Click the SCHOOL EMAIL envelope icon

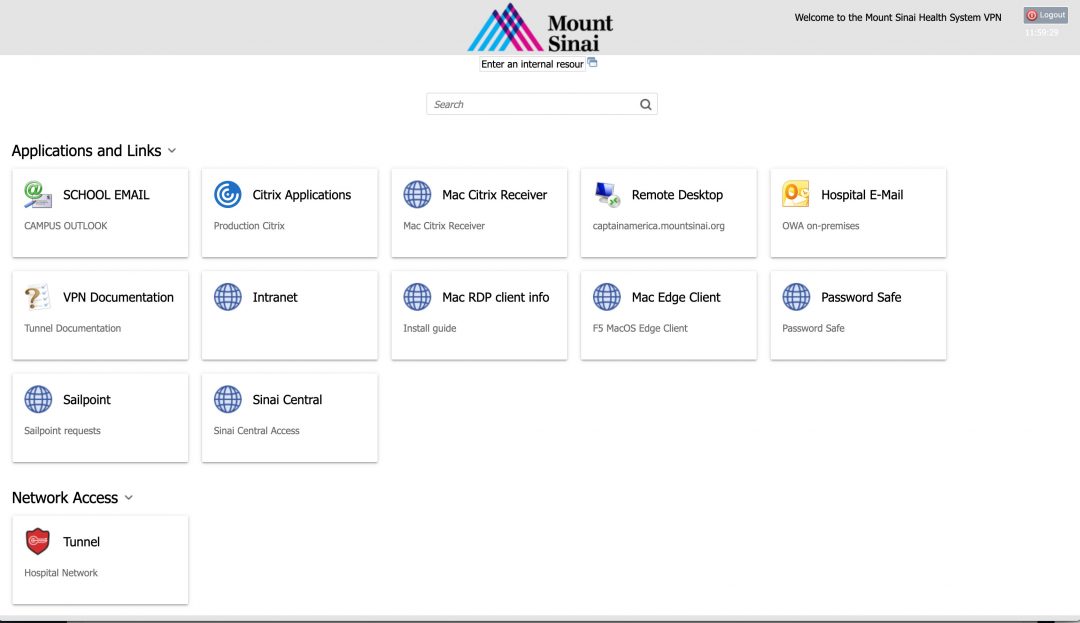click(x=38, y=194)
